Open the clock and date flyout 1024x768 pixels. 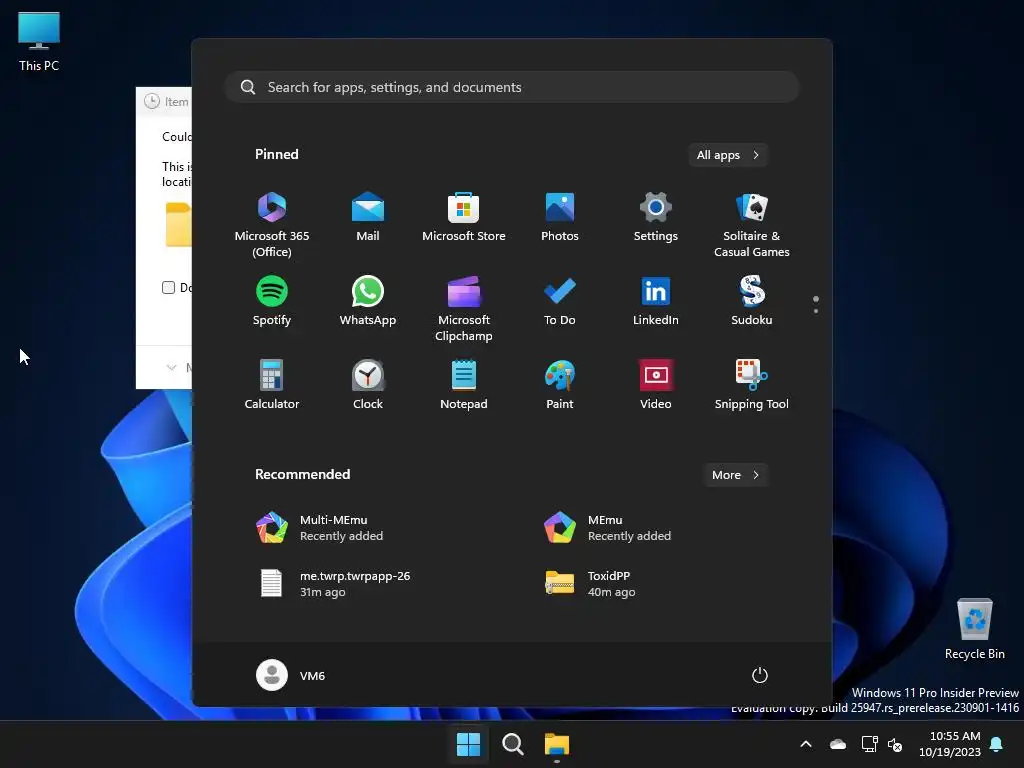pos(950,744)
